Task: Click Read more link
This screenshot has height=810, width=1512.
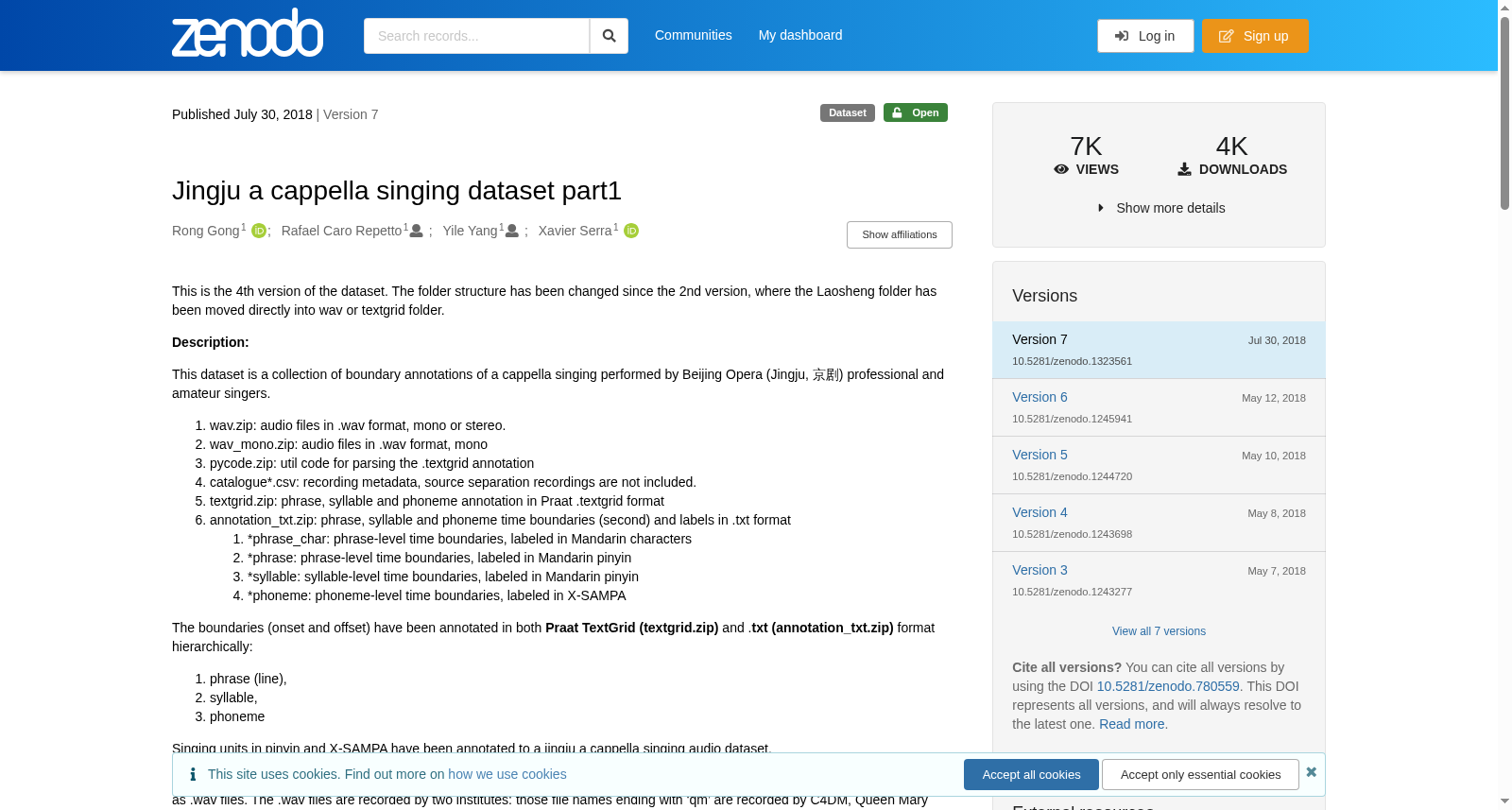Action: coord(1131,724)
